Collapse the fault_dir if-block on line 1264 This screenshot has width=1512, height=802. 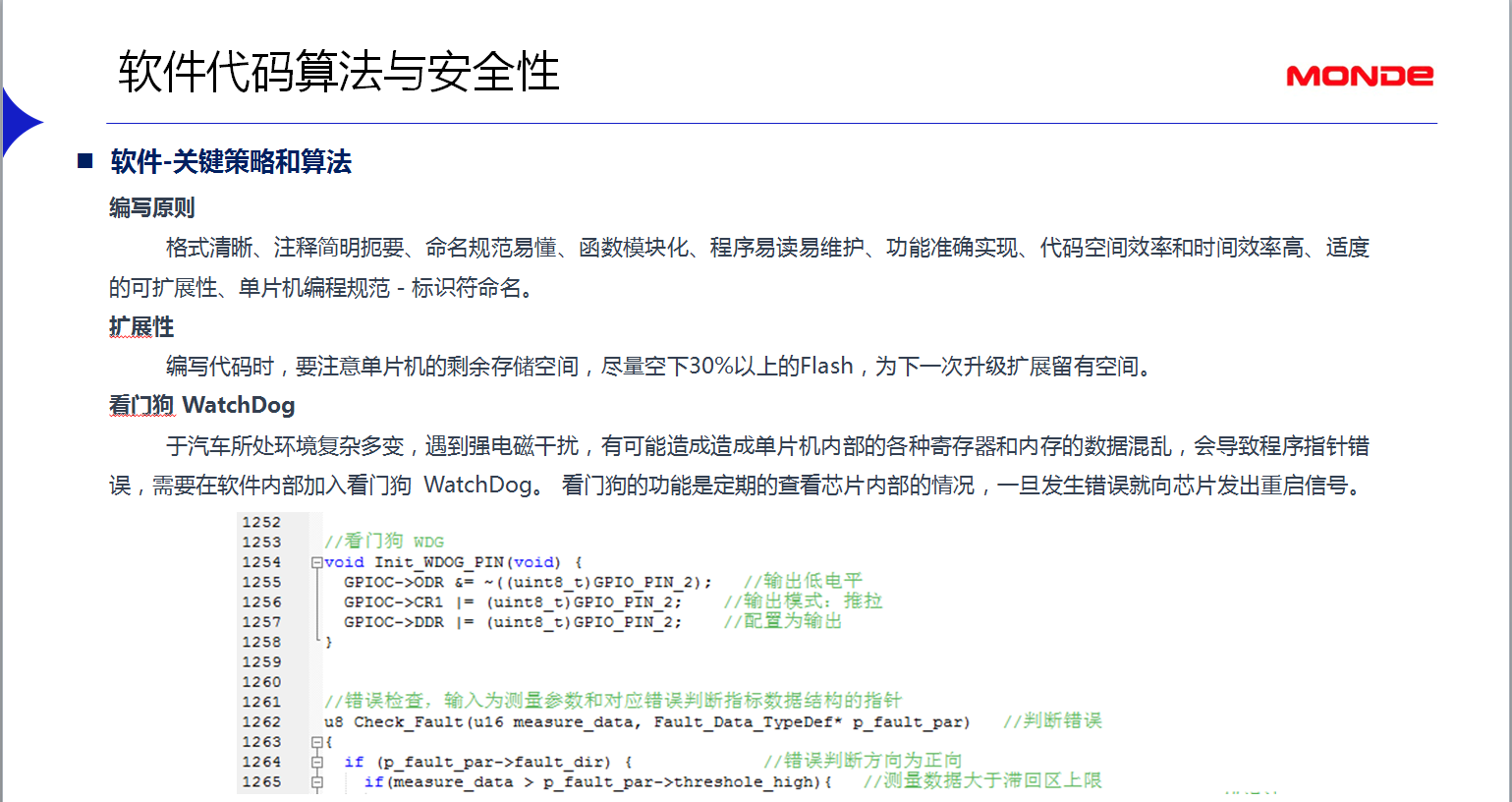point(316,762)
